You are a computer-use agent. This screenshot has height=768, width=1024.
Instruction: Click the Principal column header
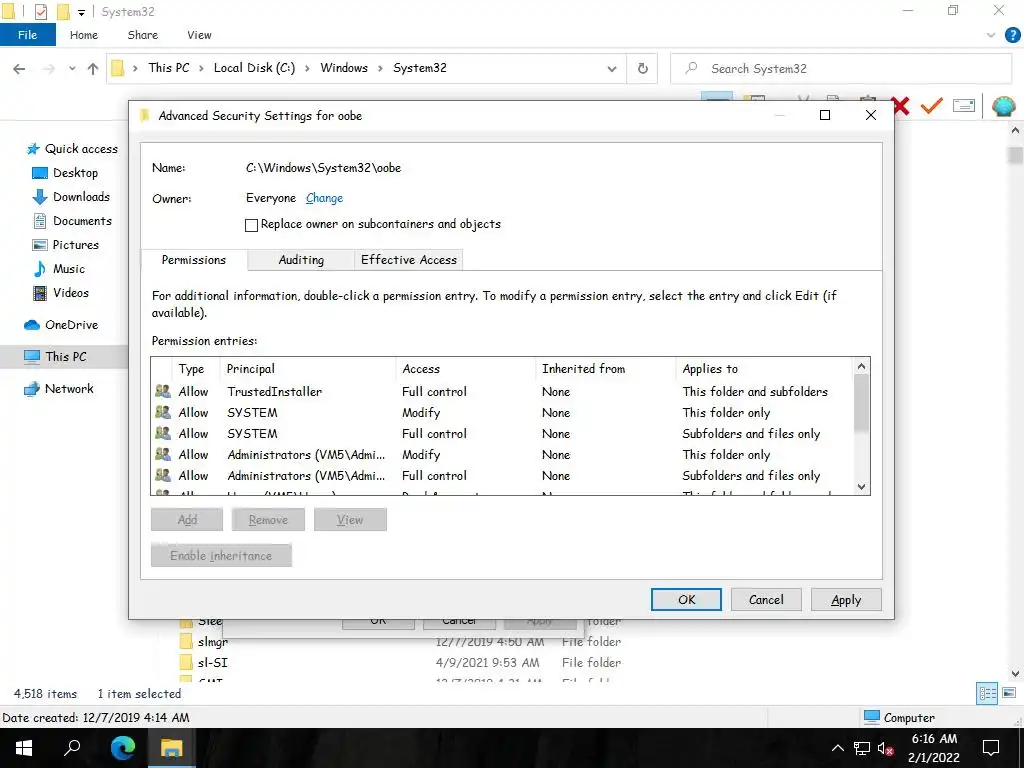308,369
